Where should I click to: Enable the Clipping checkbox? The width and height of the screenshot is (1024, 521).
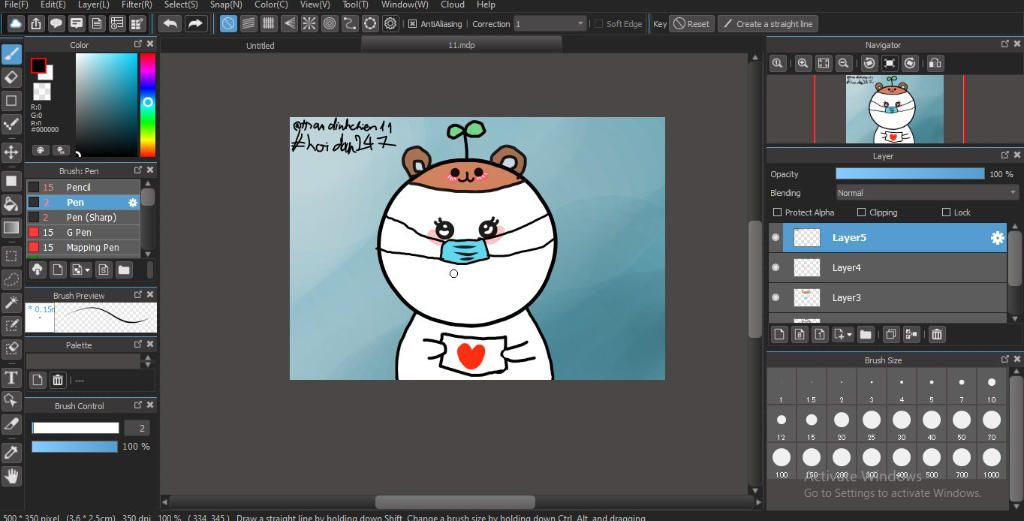click(861, 212)
